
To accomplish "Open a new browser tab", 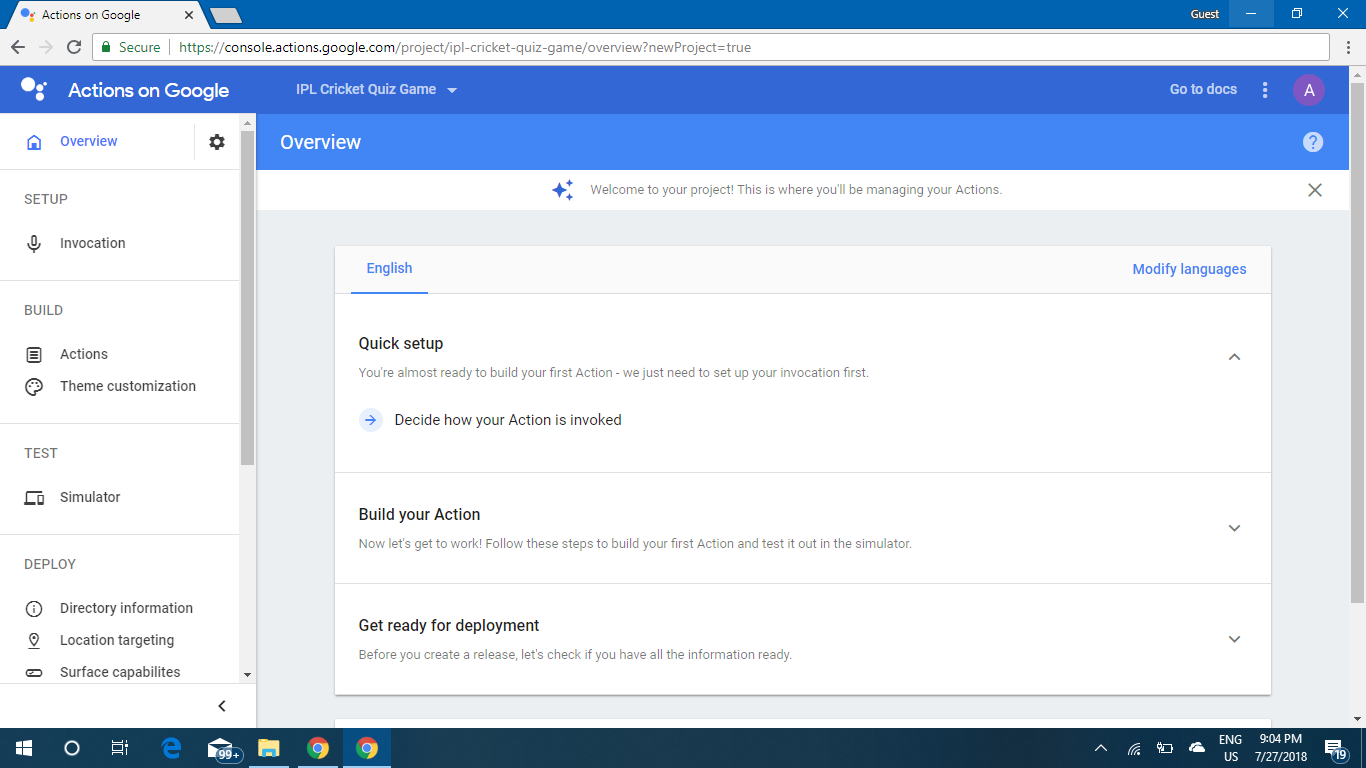I will coord(226,15).
